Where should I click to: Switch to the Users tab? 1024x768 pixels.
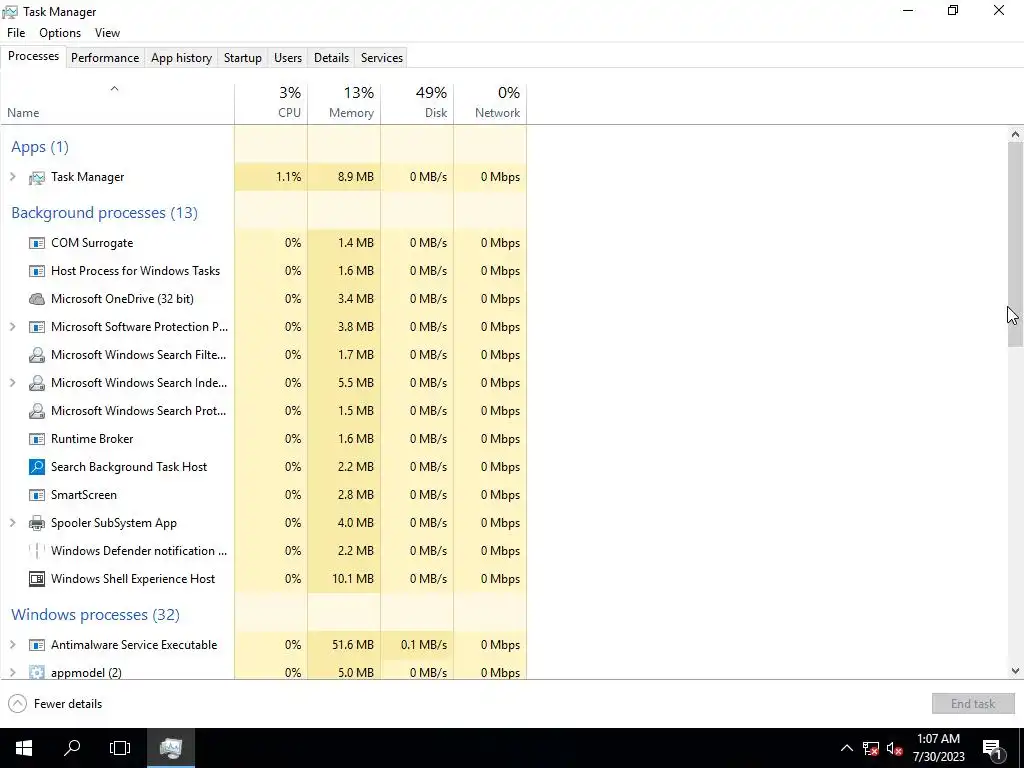pos(288,57)
